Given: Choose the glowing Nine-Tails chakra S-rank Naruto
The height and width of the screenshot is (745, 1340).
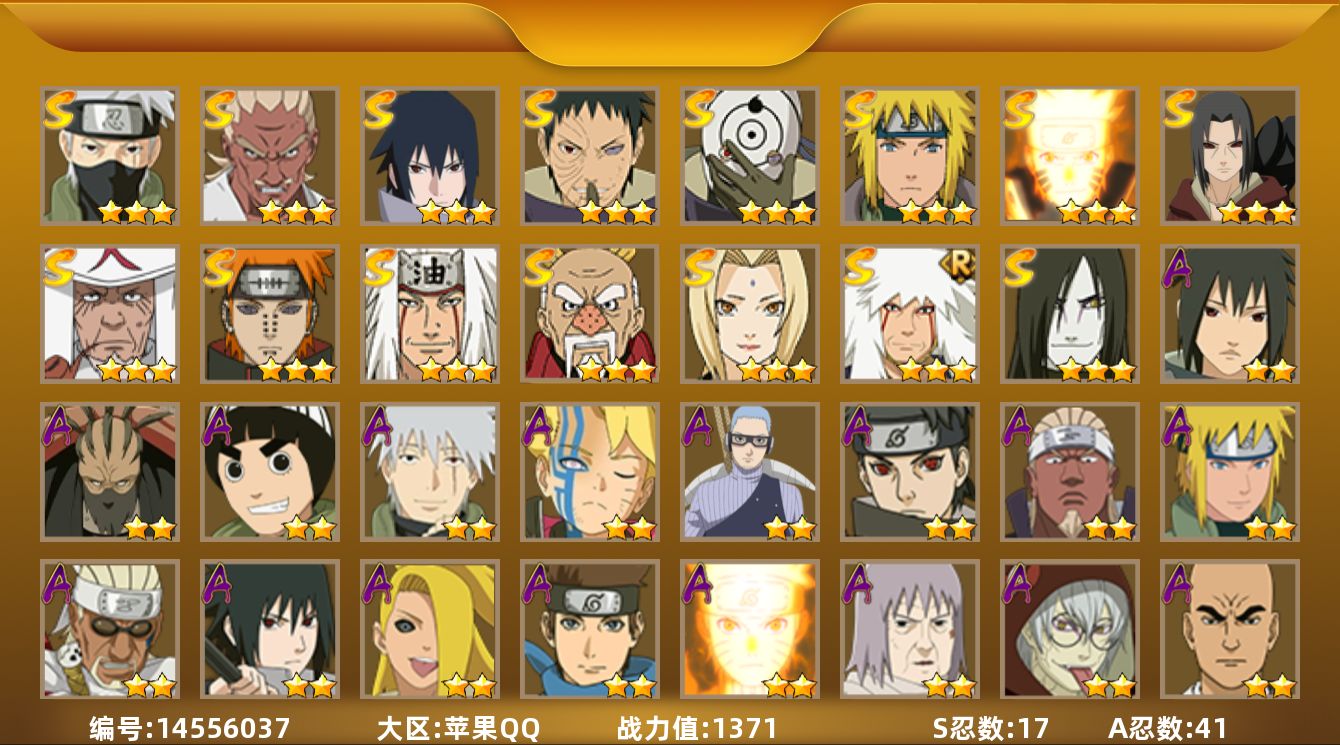Looking at the screenshot, I should coord(1069,155).
